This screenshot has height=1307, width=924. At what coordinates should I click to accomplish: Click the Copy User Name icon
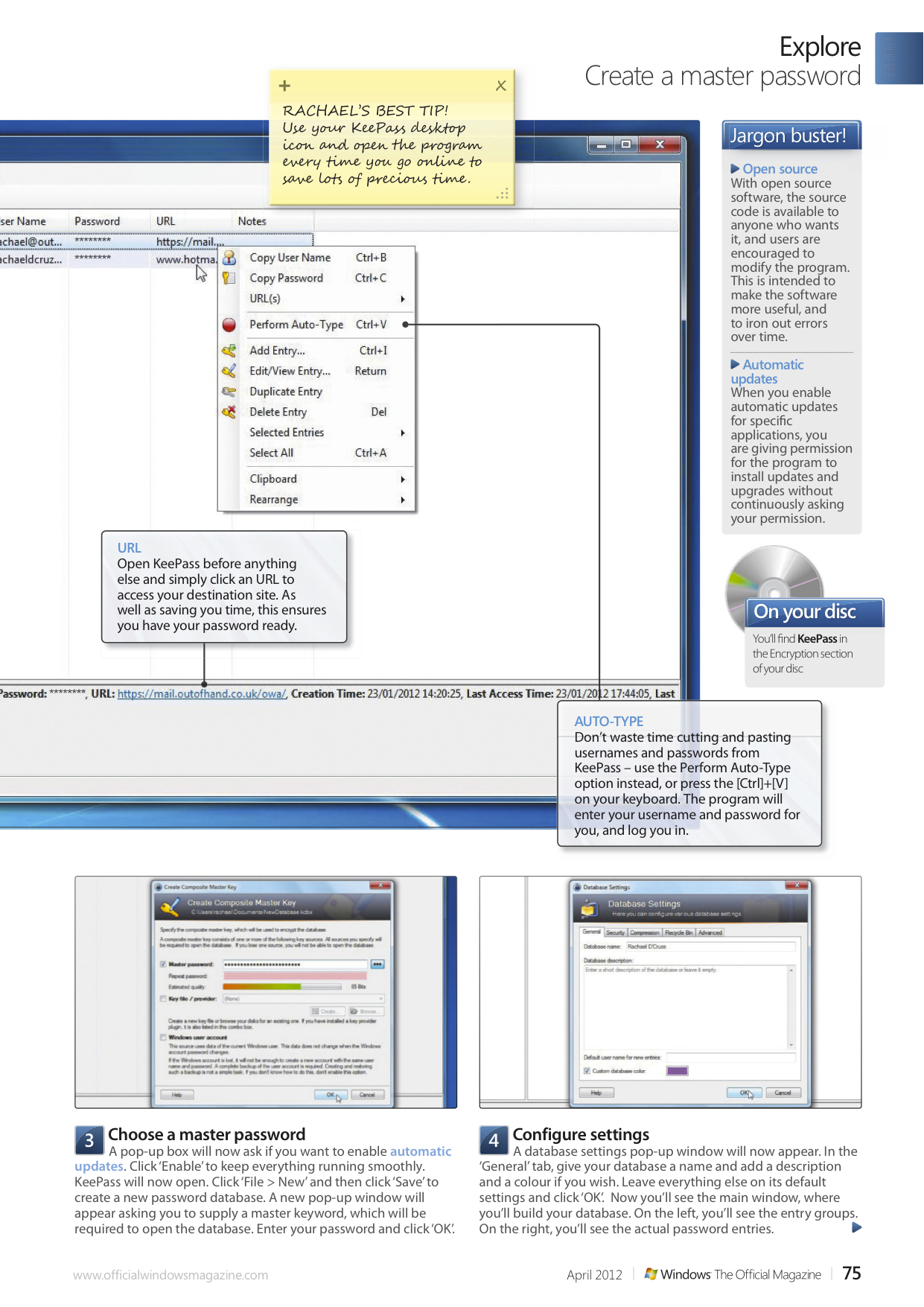pos(229,258)
